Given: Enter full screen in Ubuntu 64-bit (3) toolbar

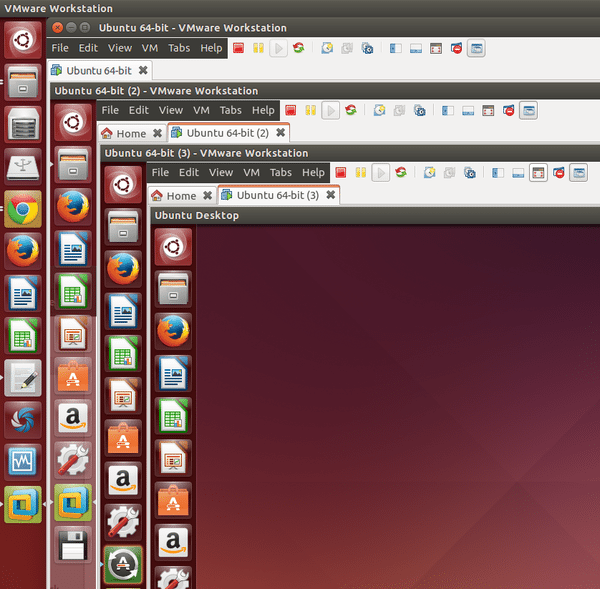Looking at the screenshot, I should (538, 173).
